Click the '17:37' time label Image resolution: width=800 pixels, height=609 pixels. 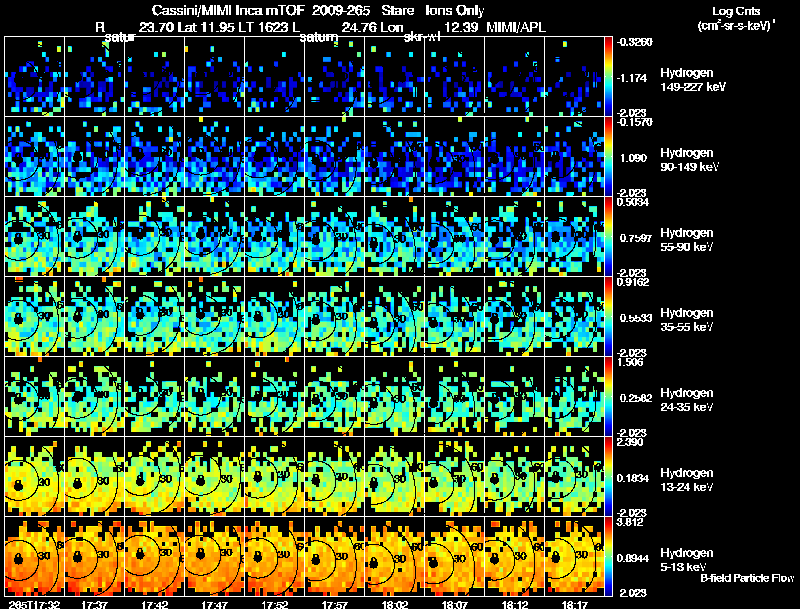(94, 604)
